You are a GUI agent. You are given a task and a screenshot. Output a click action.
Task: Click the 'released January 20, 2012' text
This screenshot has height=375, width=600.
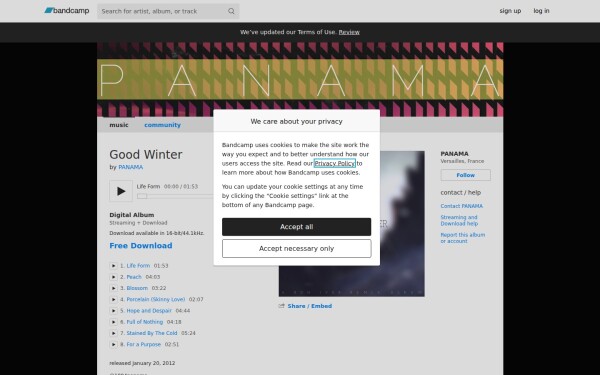click(x=142, y=363)
